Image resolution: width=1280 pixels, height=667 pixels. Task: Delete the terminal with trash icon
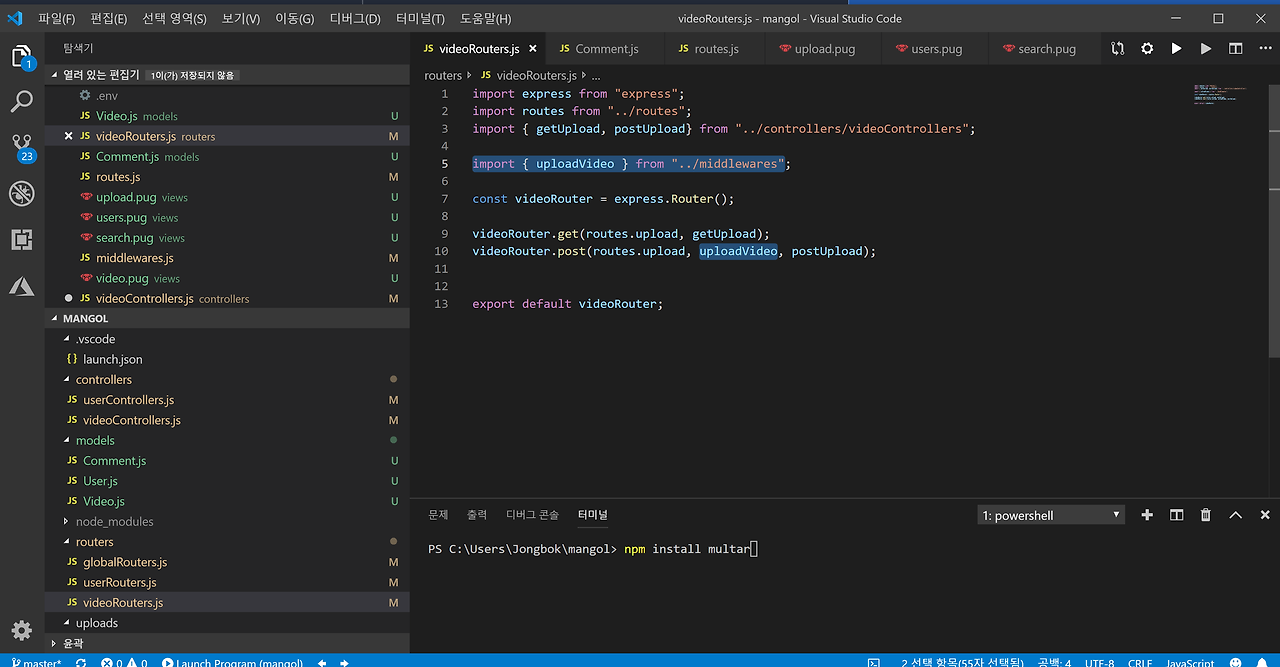click(x=1206, y=515)
